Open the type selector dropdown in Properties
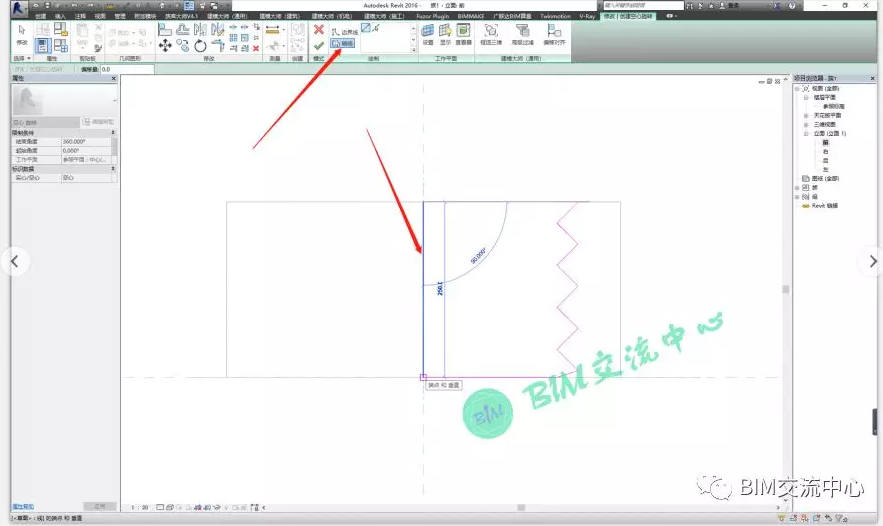Image resolution: width=883 pixels, height=526 pixels. point(114,101)
